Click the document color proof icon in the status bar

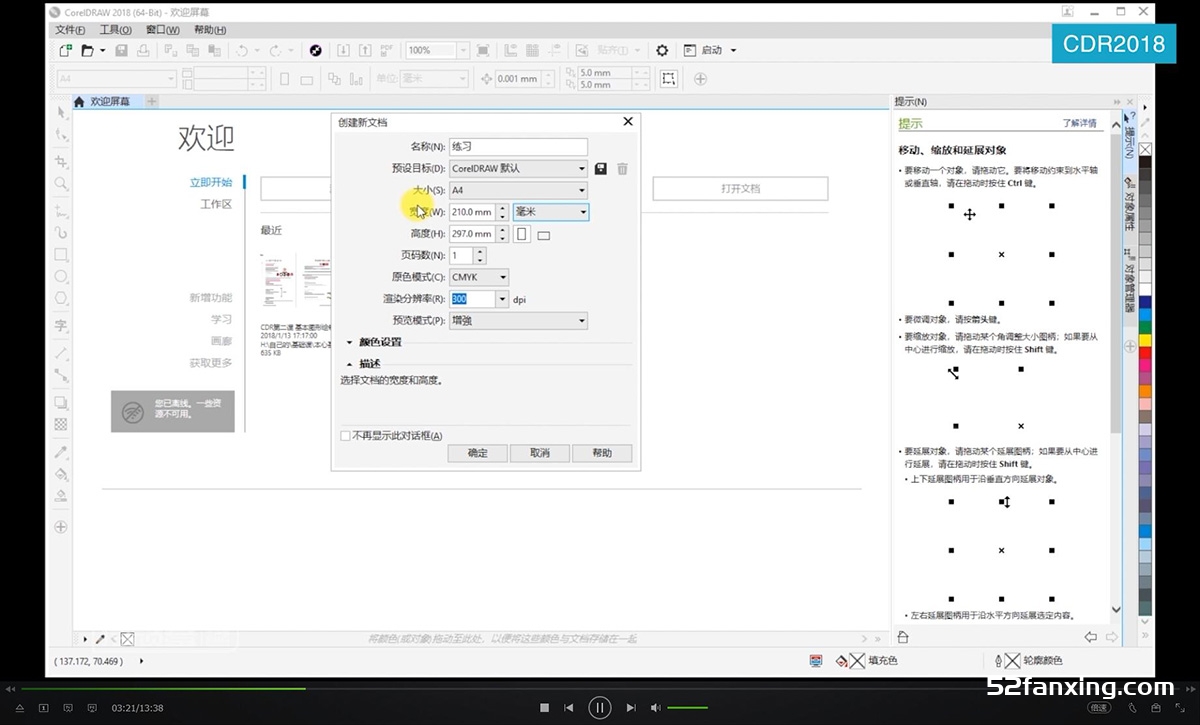(x=816, y=661)
